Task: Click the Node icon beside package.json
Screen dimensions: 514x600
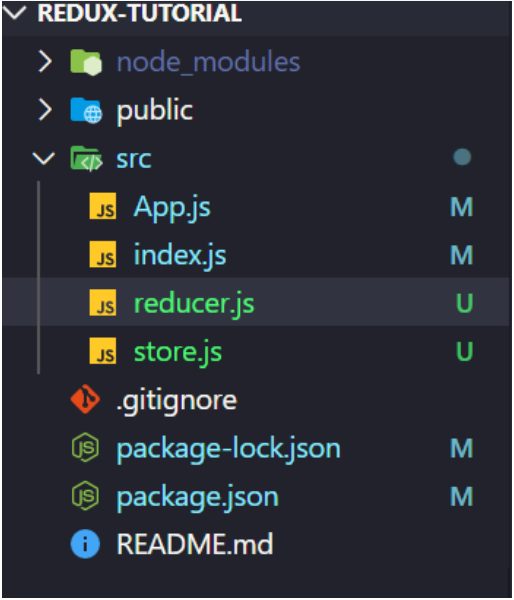Action: click(85, 496)
